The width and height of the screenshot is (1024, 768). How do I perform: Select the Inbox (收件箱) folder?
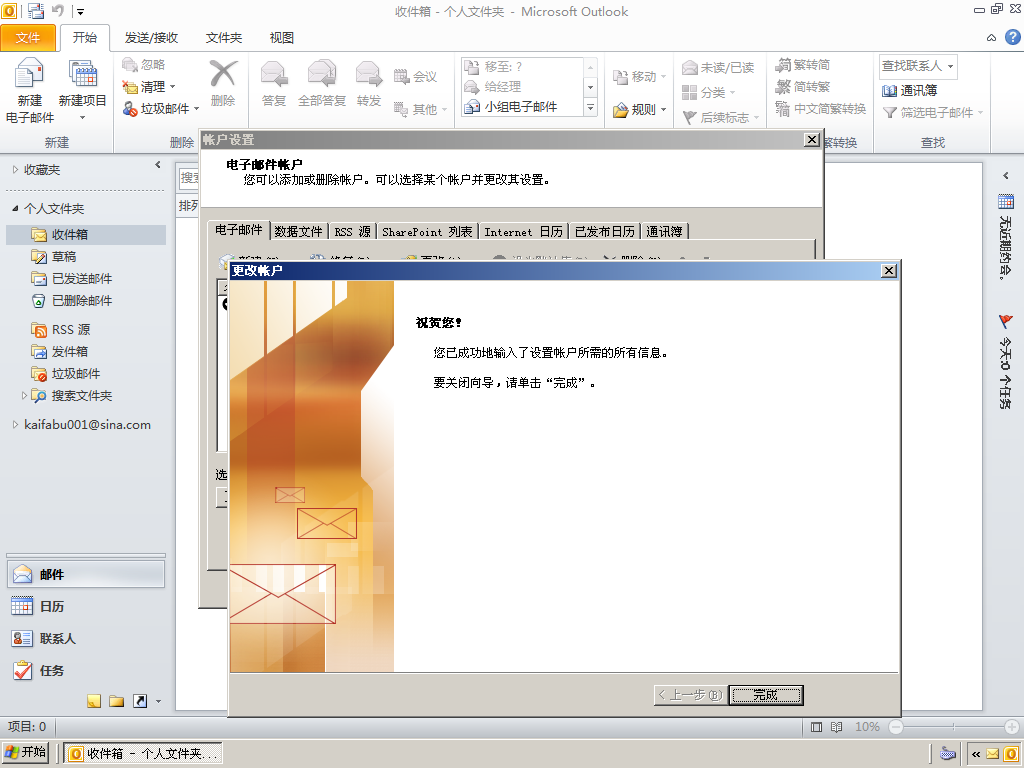pyautogui.click(x=86, y=234)
